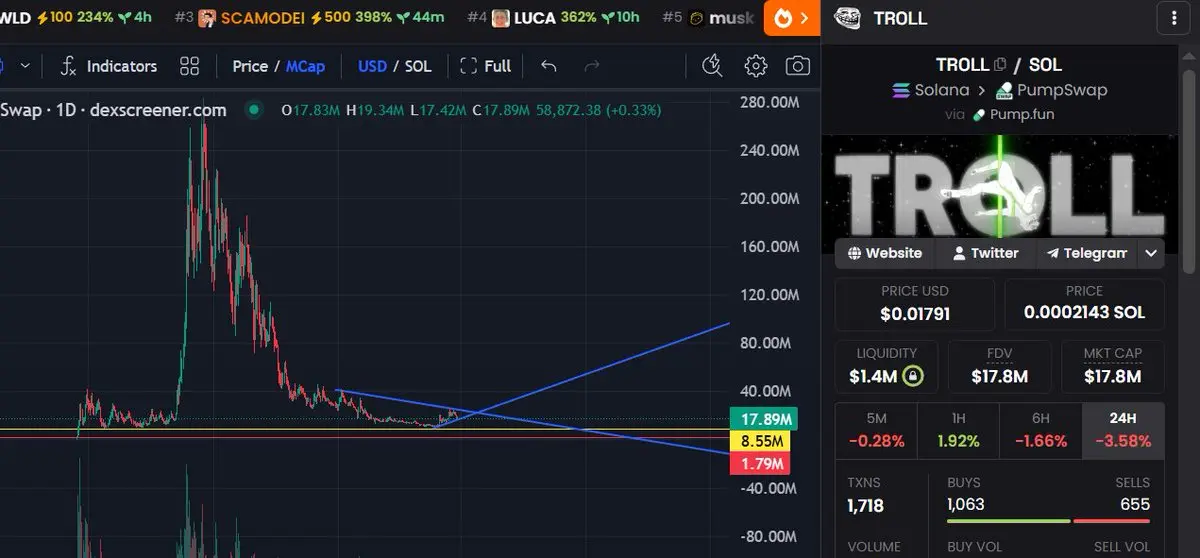Click the Solana chain label

coord(930,90)
